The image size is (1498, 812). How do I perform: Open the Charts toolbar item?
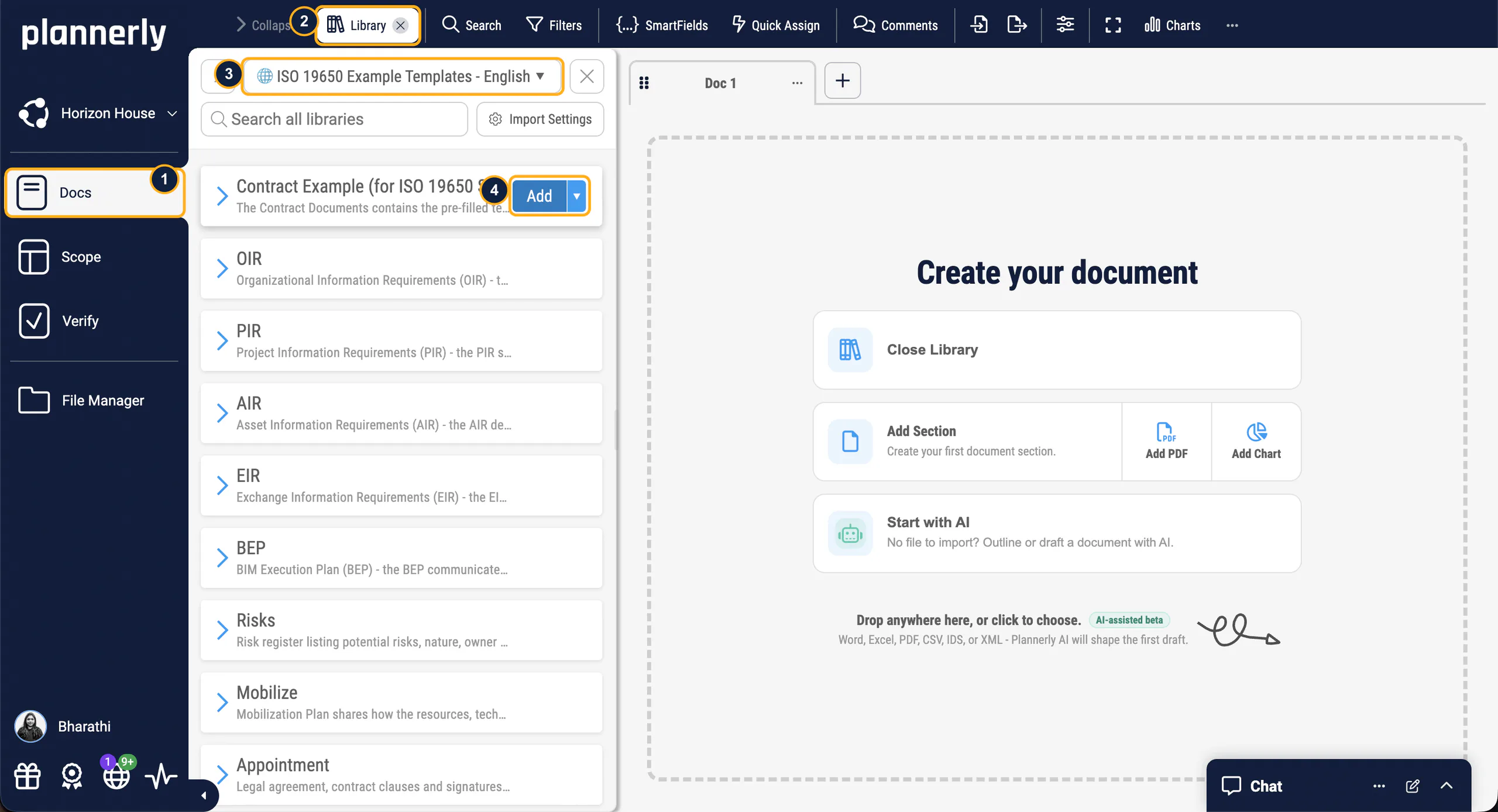tap(1172, 25)
